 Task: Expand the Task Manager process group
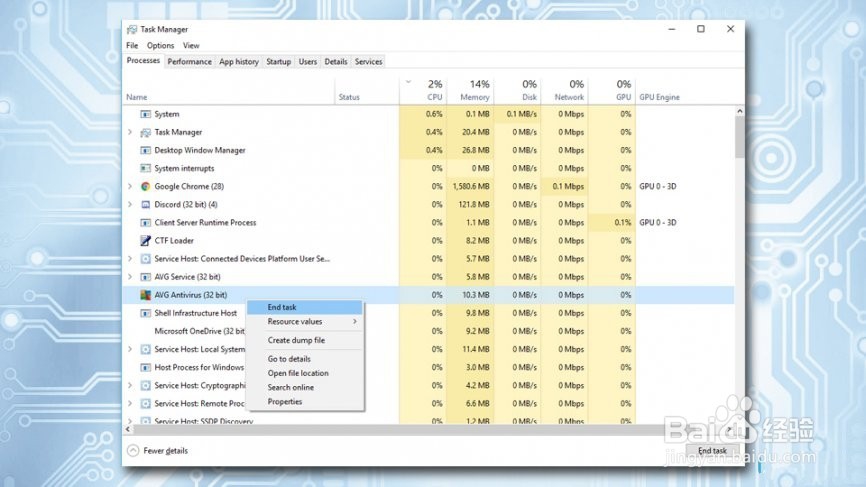[x=130, y=133]
